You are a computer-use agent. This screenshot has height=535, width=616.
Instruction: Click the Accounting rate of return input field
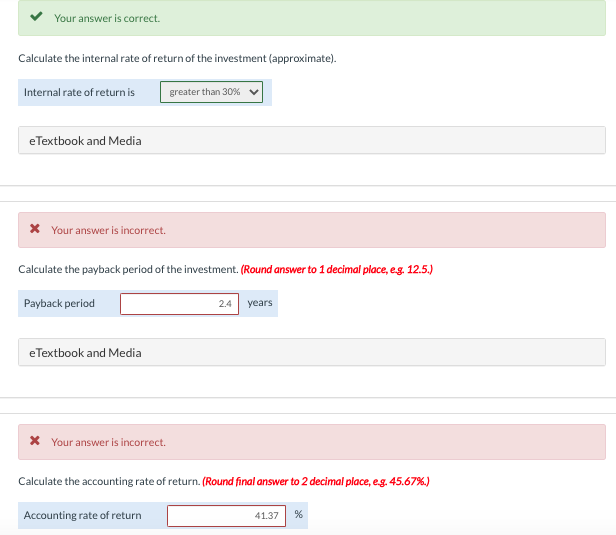pos(226,516)
